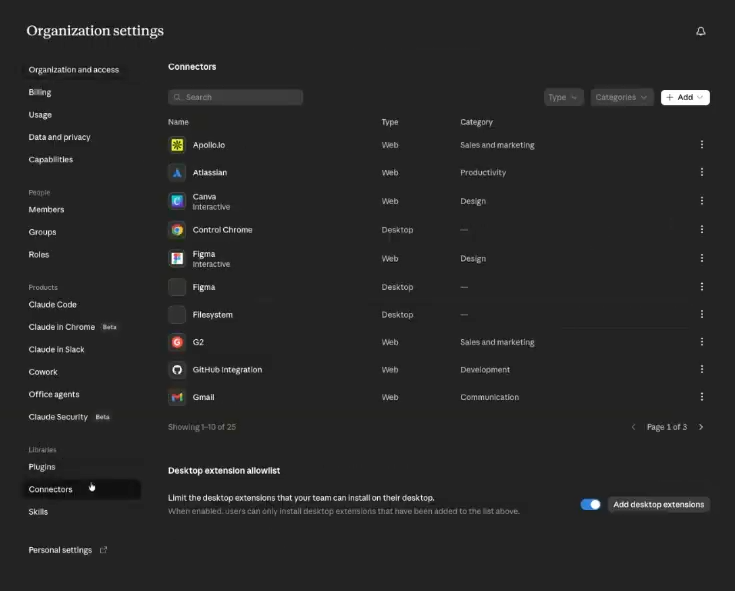Select Connectors in the sidebar
This screenshot has height=591, width=735.
pyautogui.click(x=82, y=489)
